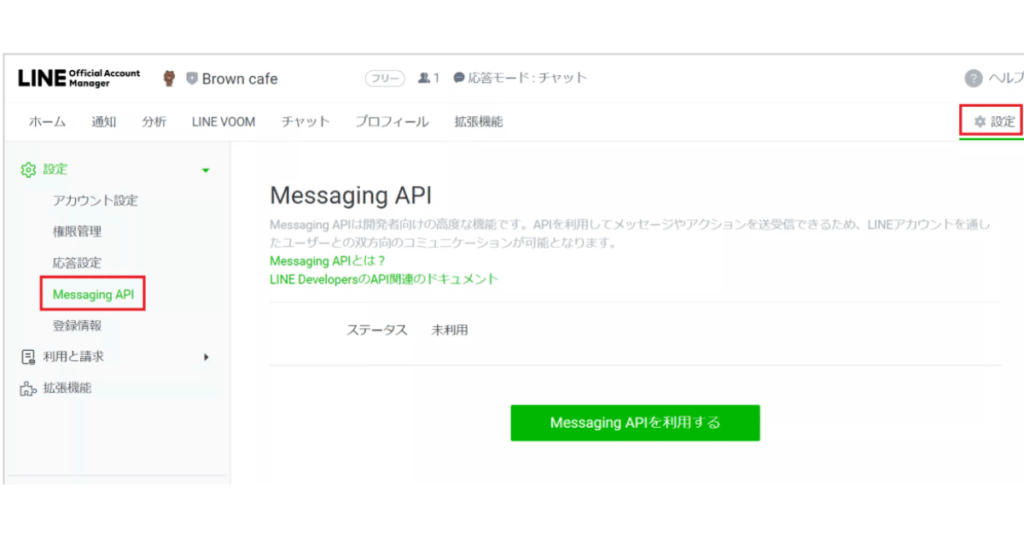Click the ステータス label
This screenshot has width=1024, height=538.
pyautogui.click(x=377, y=330)
